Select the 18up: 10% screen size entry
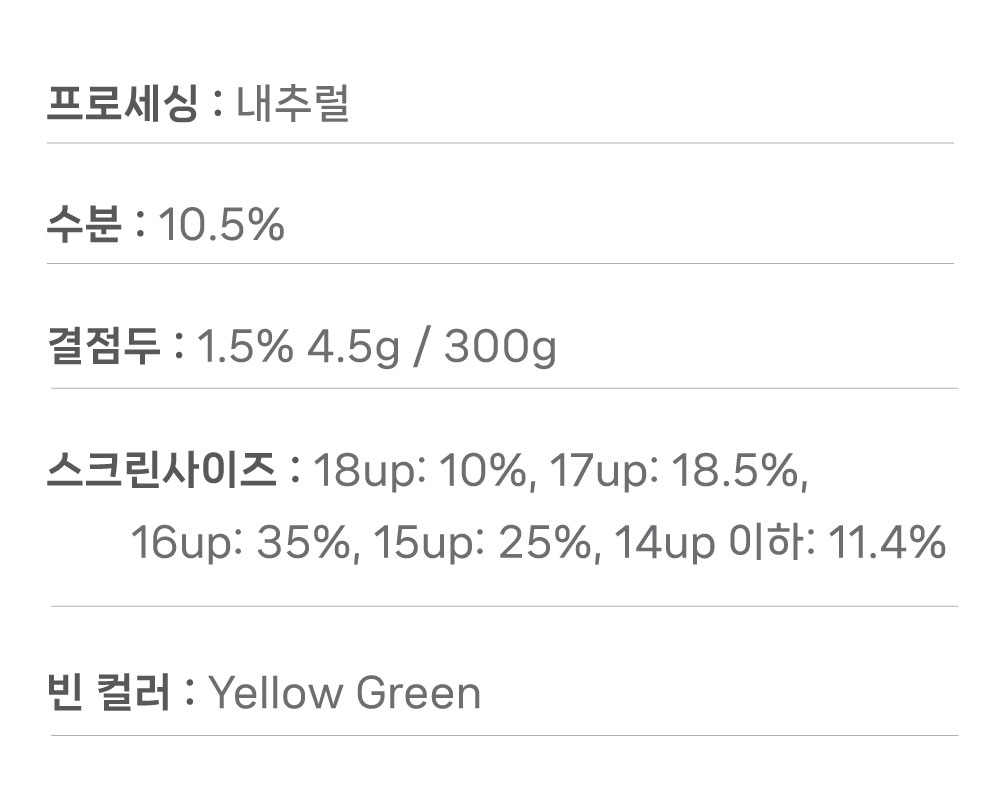The image size is (1000, 810). (420, 470)
